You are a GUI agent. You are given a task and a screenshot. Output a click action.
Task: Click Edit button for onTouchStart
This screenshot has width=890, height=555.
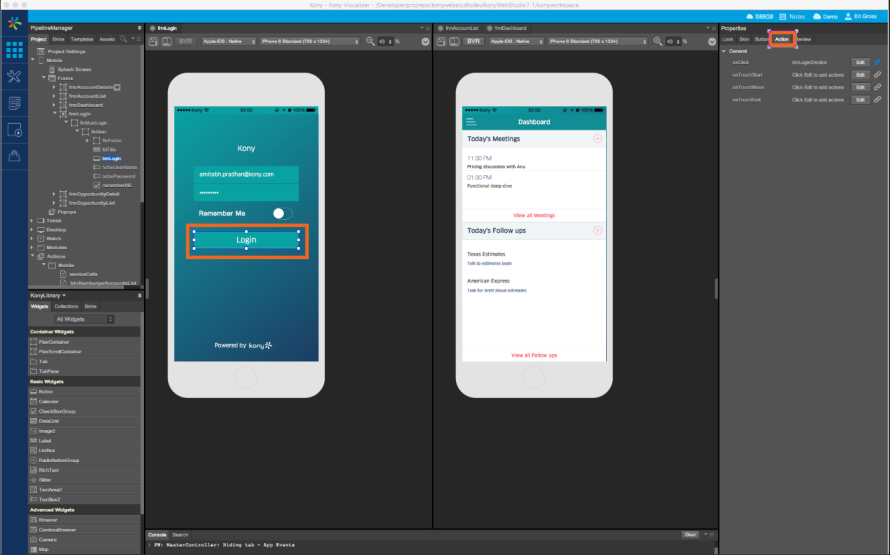[860, 75]
